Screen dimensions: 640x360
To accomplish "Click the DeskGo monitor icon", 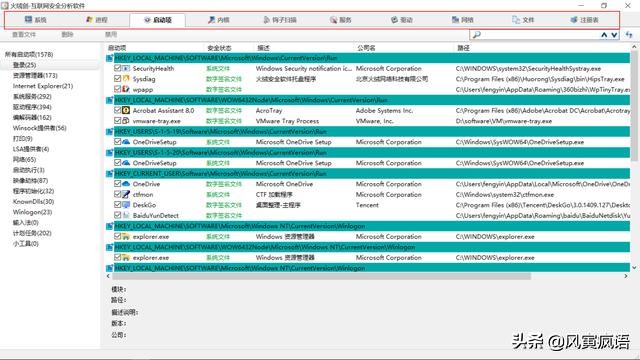I will [126, 205].
